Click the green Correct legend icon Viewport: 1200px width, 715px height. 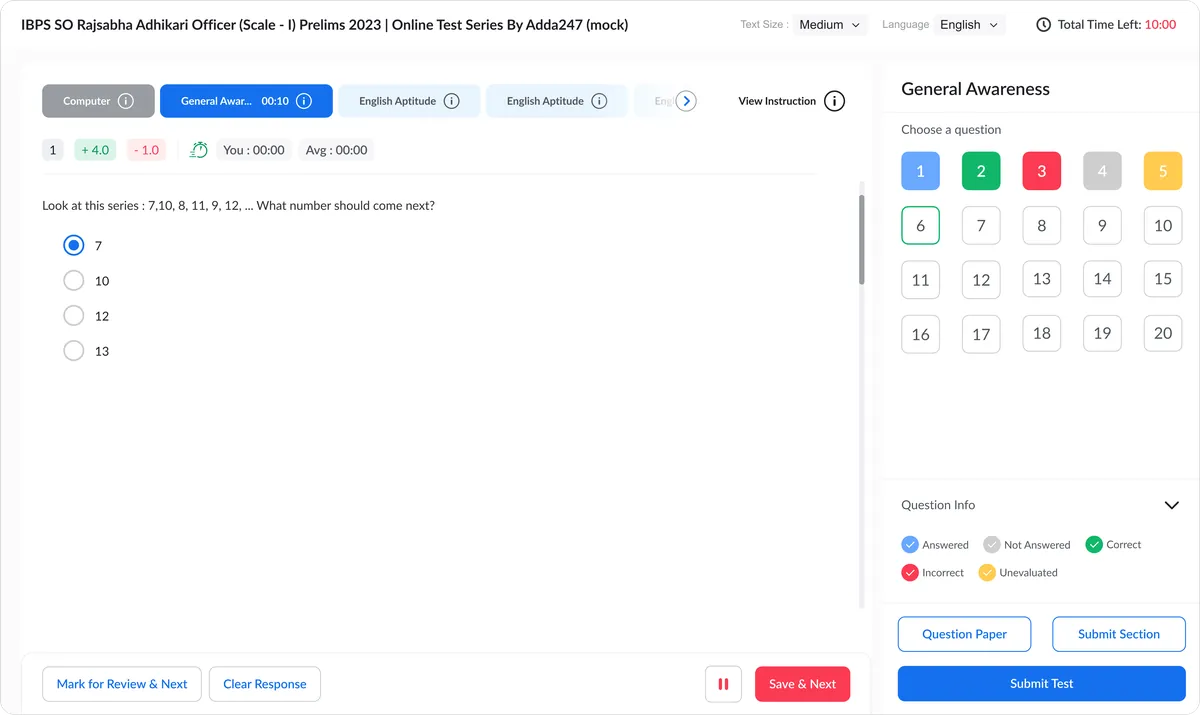tap(1094, 545)
